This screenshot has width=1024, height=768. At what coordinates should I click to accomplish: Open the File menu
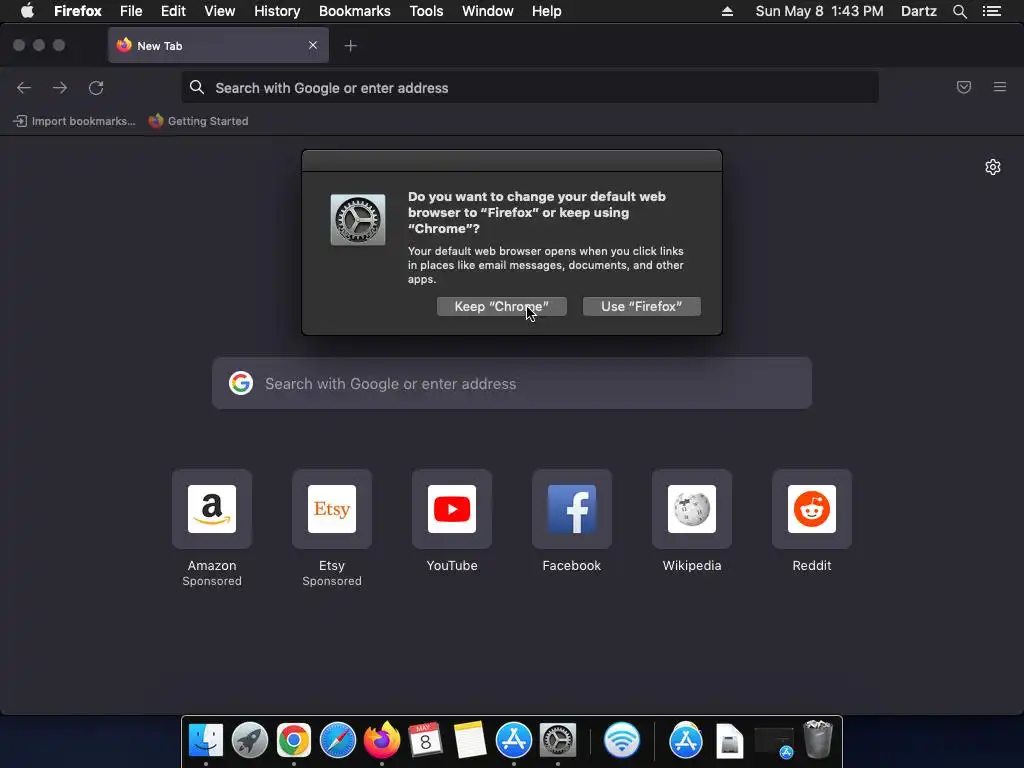pos(131,11)
